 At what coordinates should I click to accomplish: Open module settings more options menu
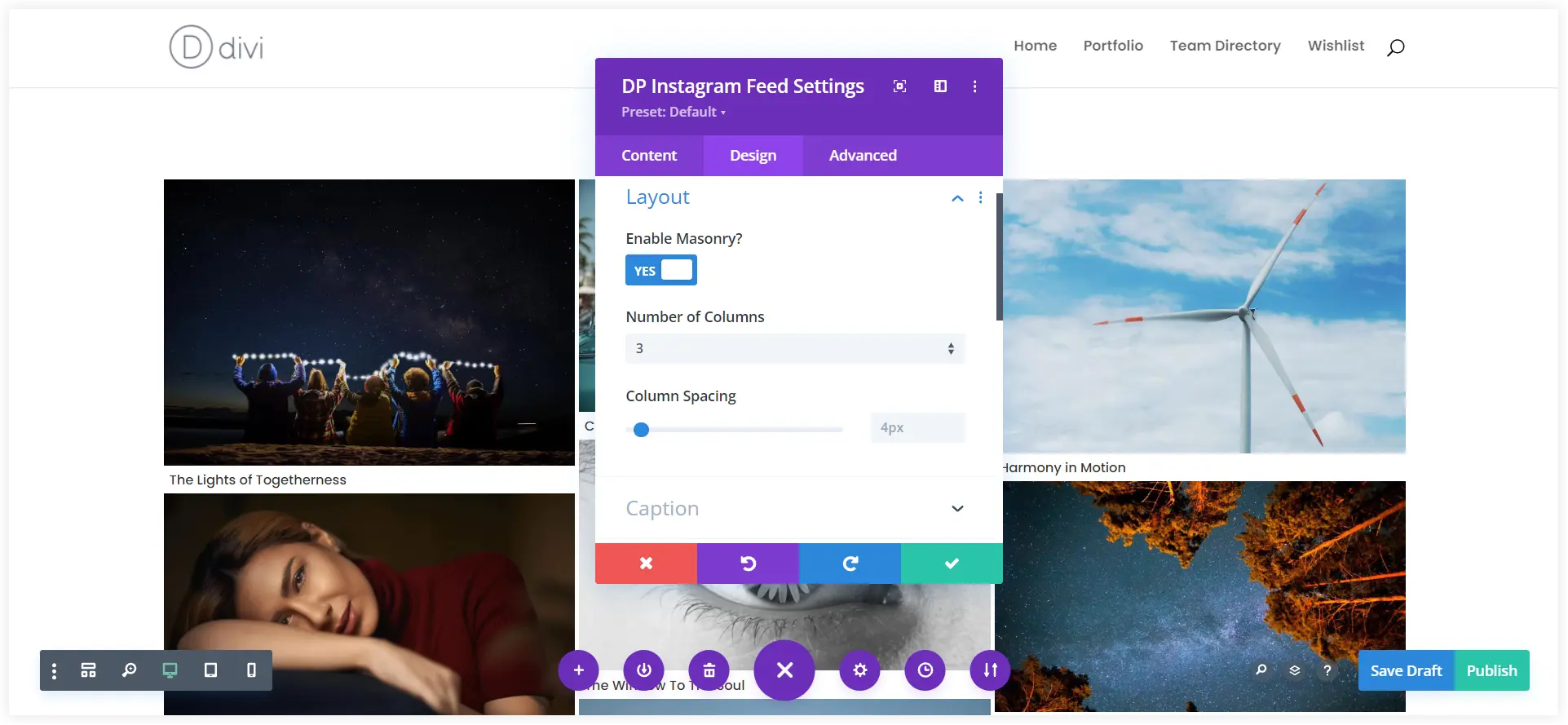click(974, 86)
